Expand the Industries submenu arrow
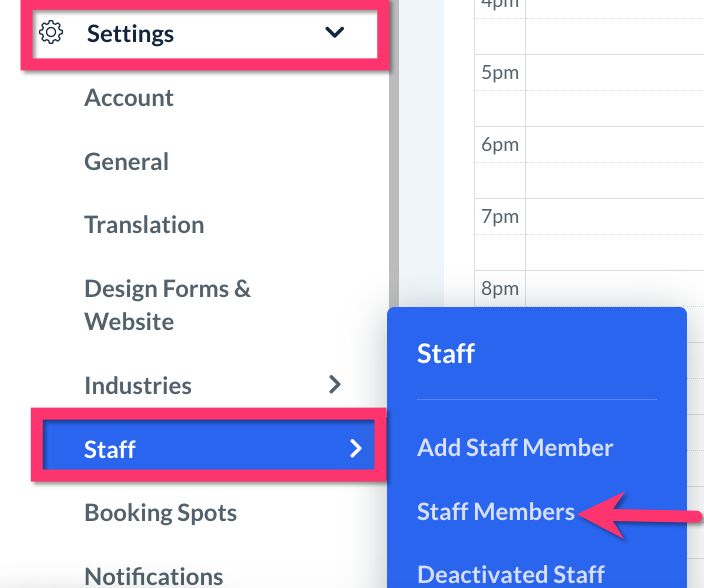The height and width of the screenshot is (588, 704). coord(335,384)
